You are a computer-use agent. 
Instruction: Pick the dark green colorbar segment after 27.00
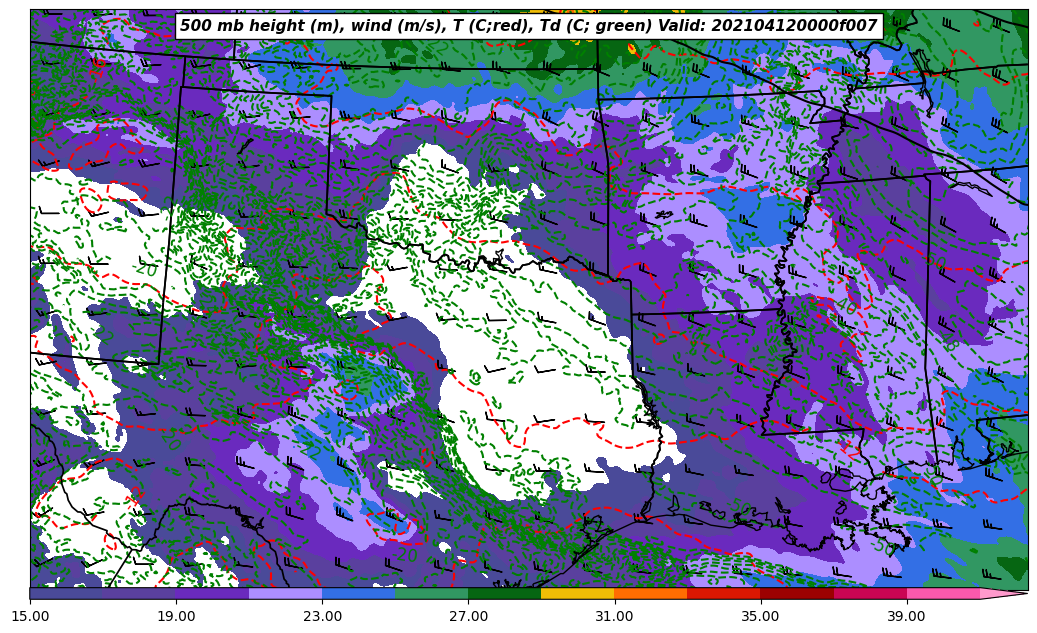point(504,593)
